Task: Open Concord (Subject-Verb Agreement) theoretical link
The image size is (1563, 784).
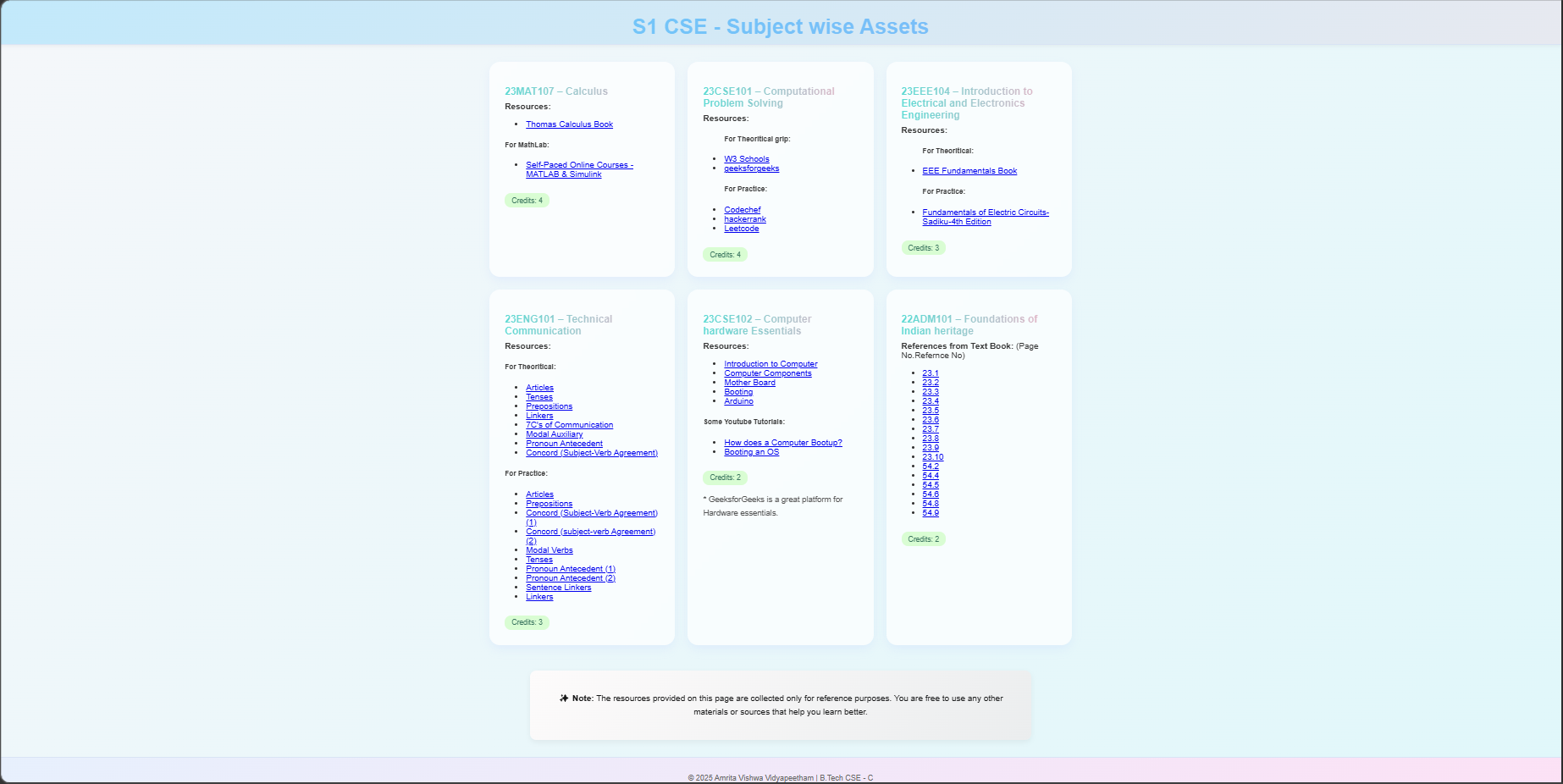Action: [591, 452]
